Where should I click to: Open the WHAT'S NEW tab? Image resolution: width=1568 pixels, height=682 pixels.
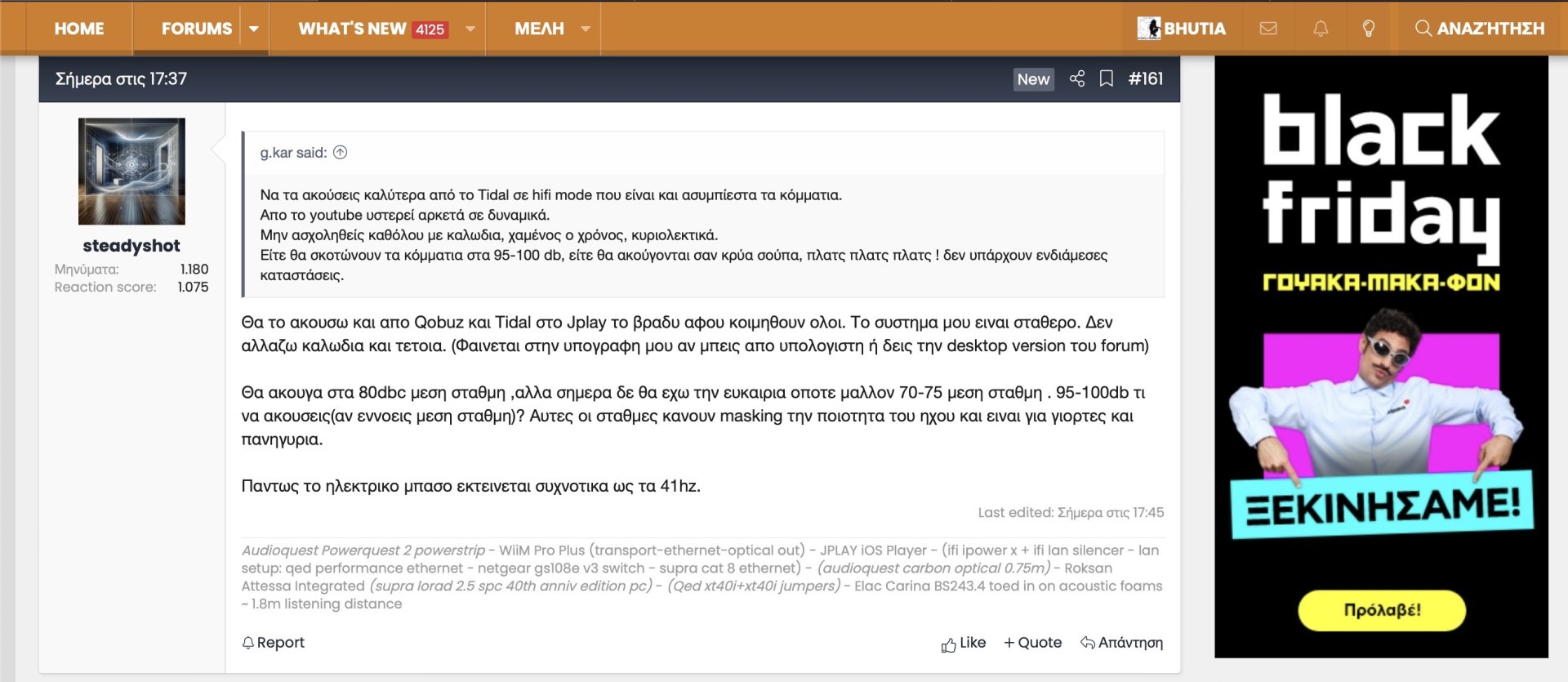coord(352,29)
